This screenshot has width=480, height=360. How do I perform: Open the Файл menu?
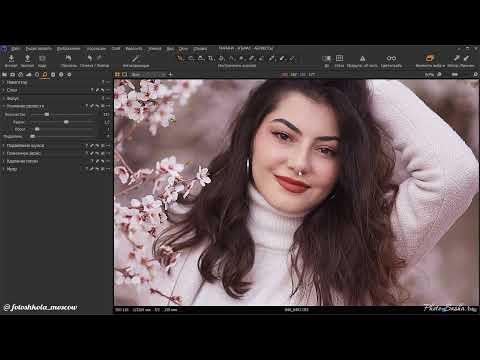(15, 49)
